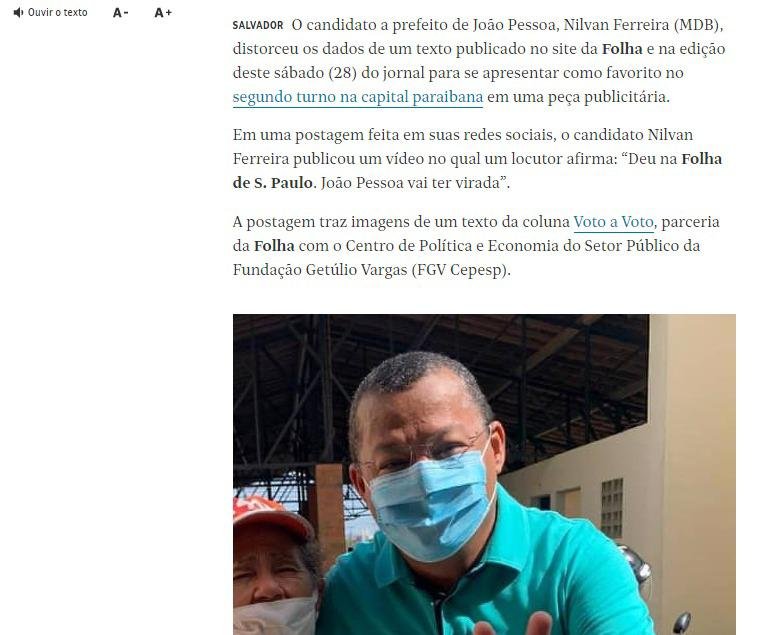
Task: Increase font size with A+ button
Action: (163, 13)
